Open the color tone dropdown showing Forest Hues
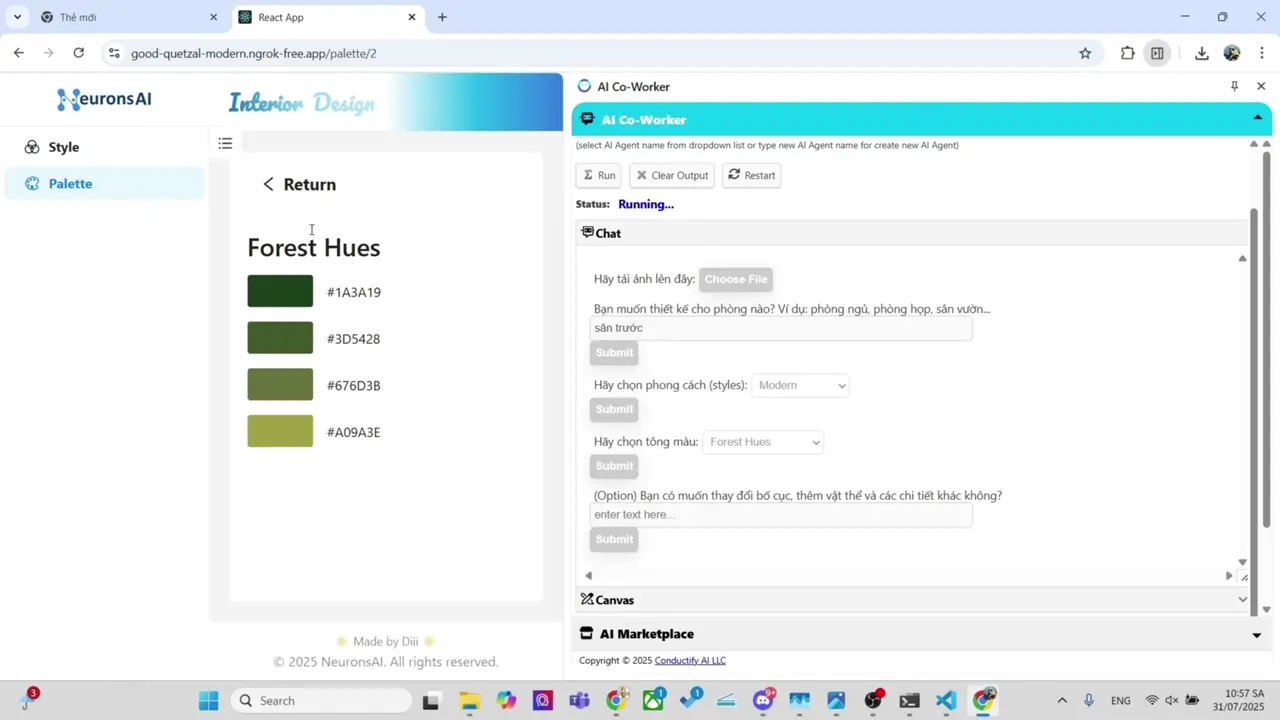The height and width of the screenshot is (720, 1280). click(763, 442)
